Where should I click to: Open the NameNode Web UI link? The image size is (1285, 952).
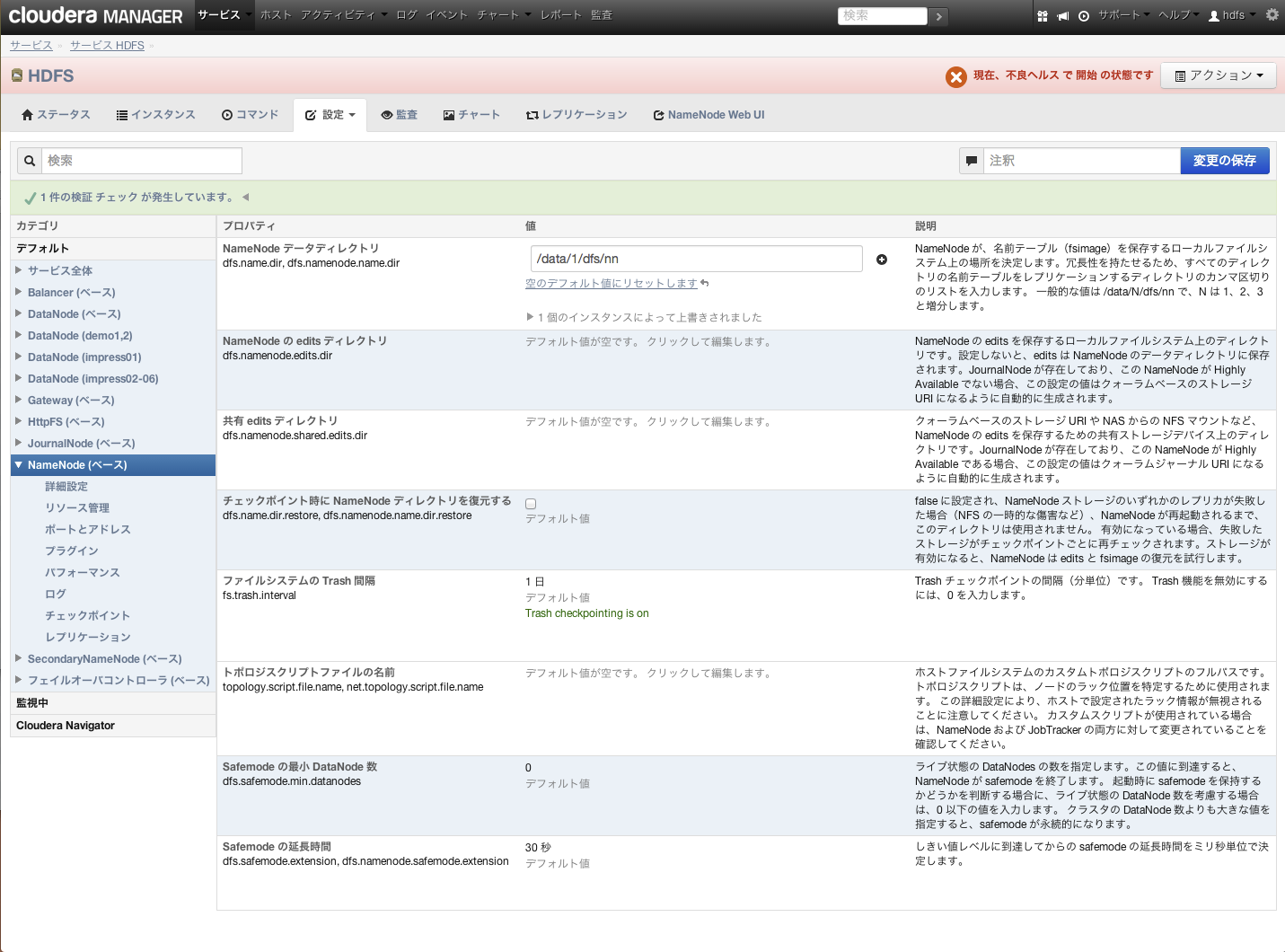pos(709,115)
